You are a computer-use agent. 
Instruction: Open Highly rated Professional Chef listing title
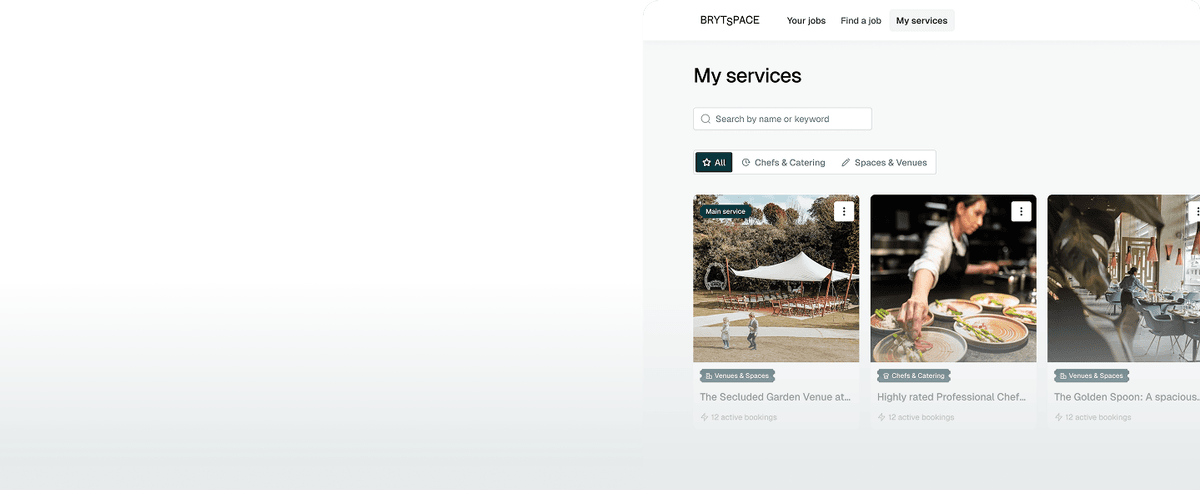coord(952,397)
